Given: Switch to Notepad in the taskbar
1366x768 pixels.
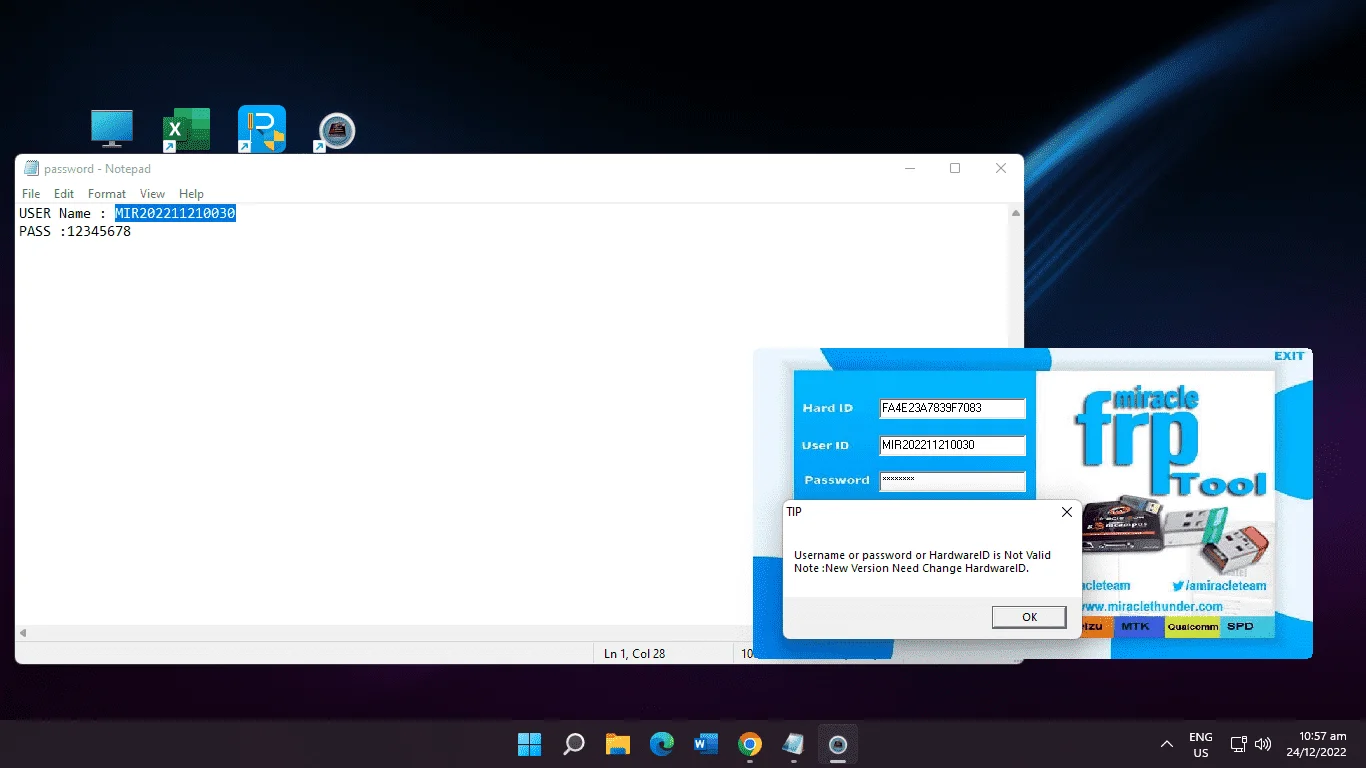Looking at the screenshot, I should [x=794, y=744].
